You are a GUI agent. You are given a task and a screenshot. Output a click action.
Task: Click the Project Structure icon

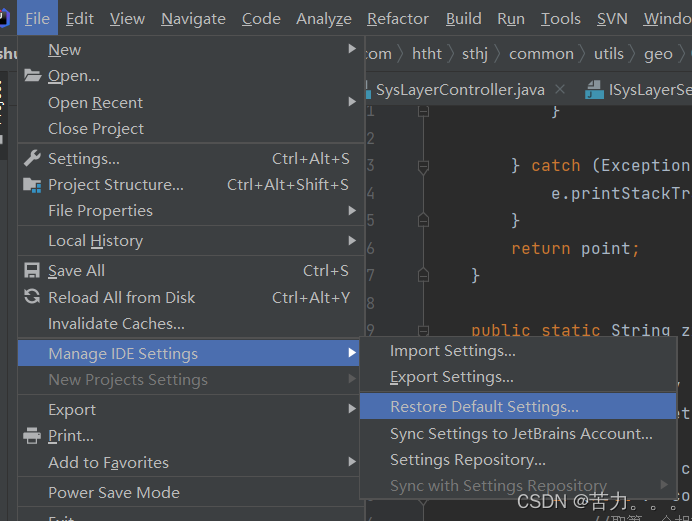pos(32,185)
